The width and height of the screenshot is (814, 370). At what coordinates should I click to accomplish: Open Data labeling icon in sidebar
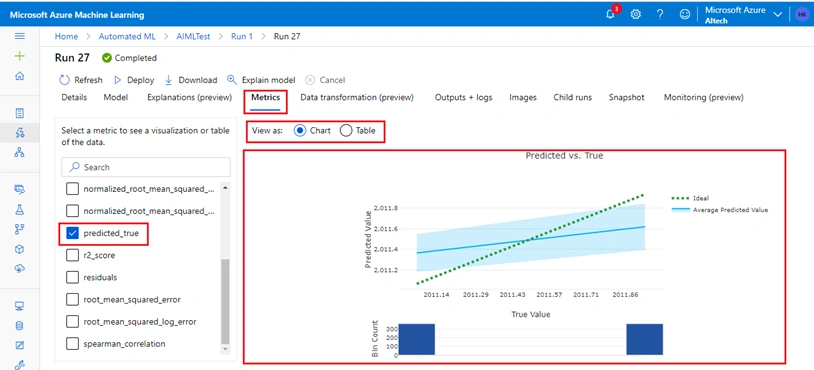[x=20, y=346]
